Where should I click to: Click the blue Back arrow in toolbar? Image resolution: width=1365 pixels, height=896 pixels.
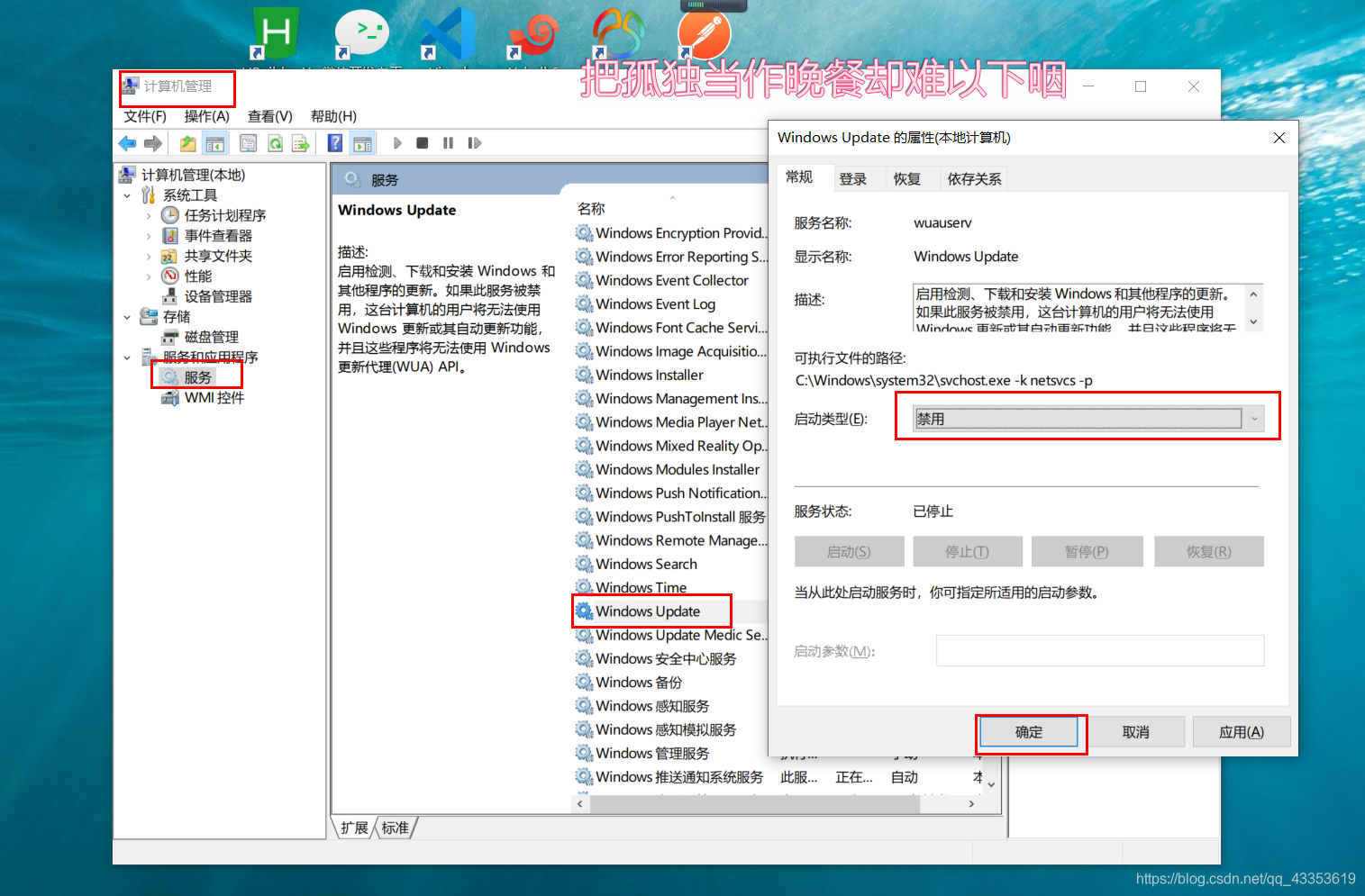pos(128,143)
